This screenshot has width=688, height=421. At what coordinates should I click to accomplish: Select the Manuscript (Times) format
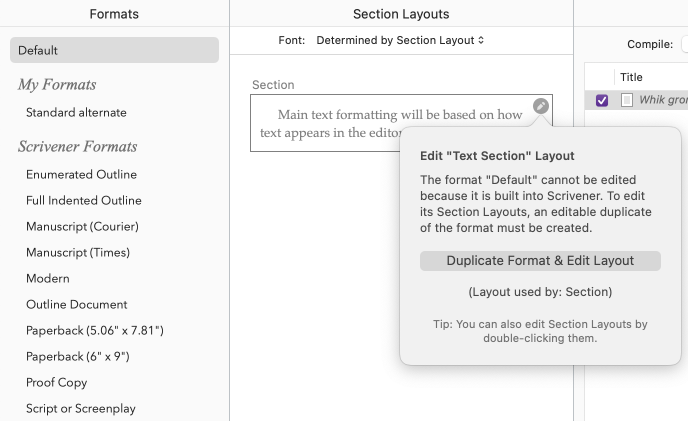(x=78, y=252)
